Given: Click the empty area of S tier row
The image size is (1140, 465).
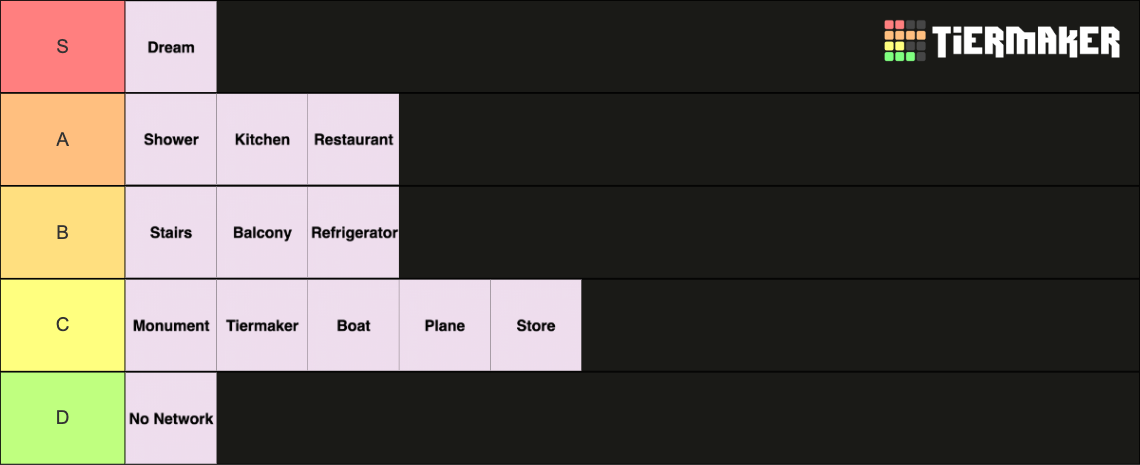Looking at the screenshot, I should click(x=545, y=46).
